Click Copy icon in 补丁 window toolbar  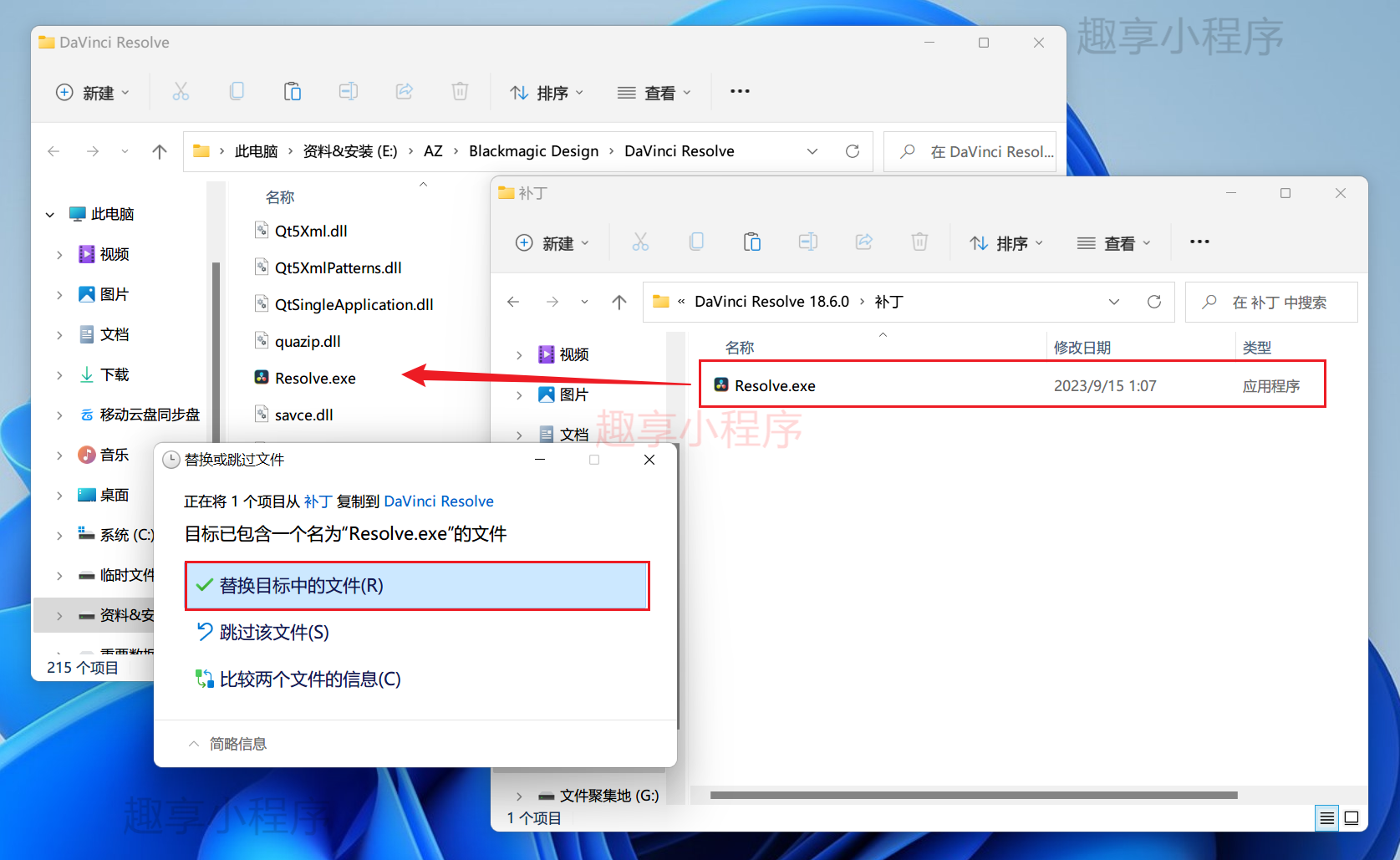tap(696, 242)
